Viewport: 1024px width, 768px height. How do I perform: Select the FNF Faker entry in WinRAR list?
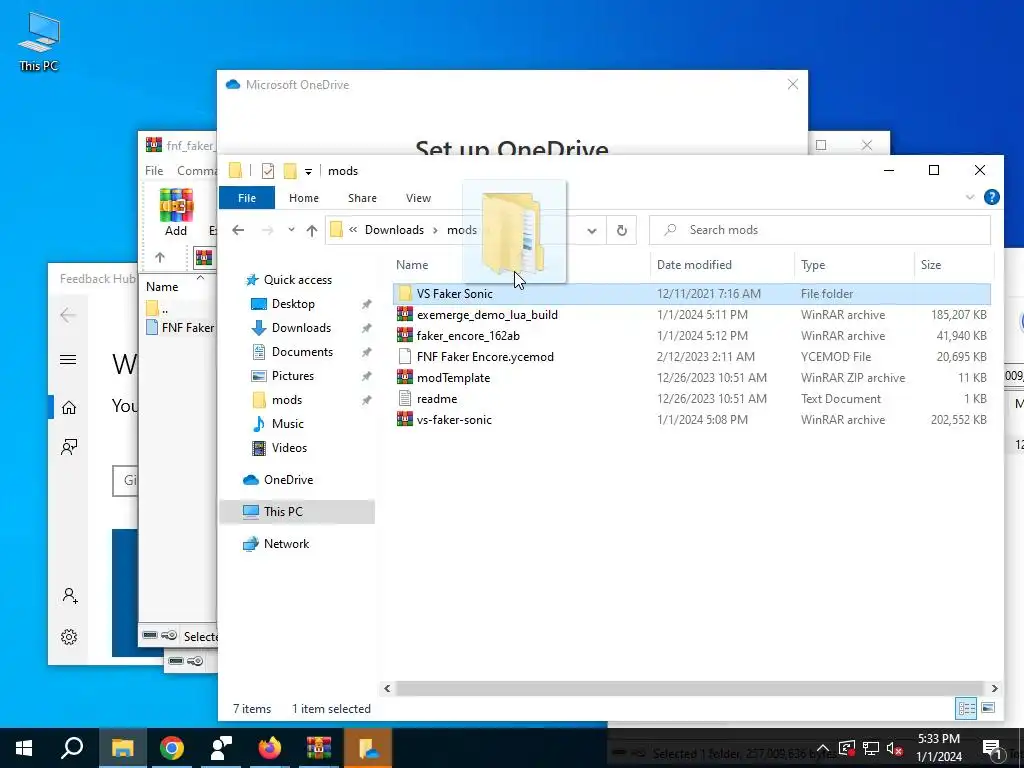tap(181, 328)
